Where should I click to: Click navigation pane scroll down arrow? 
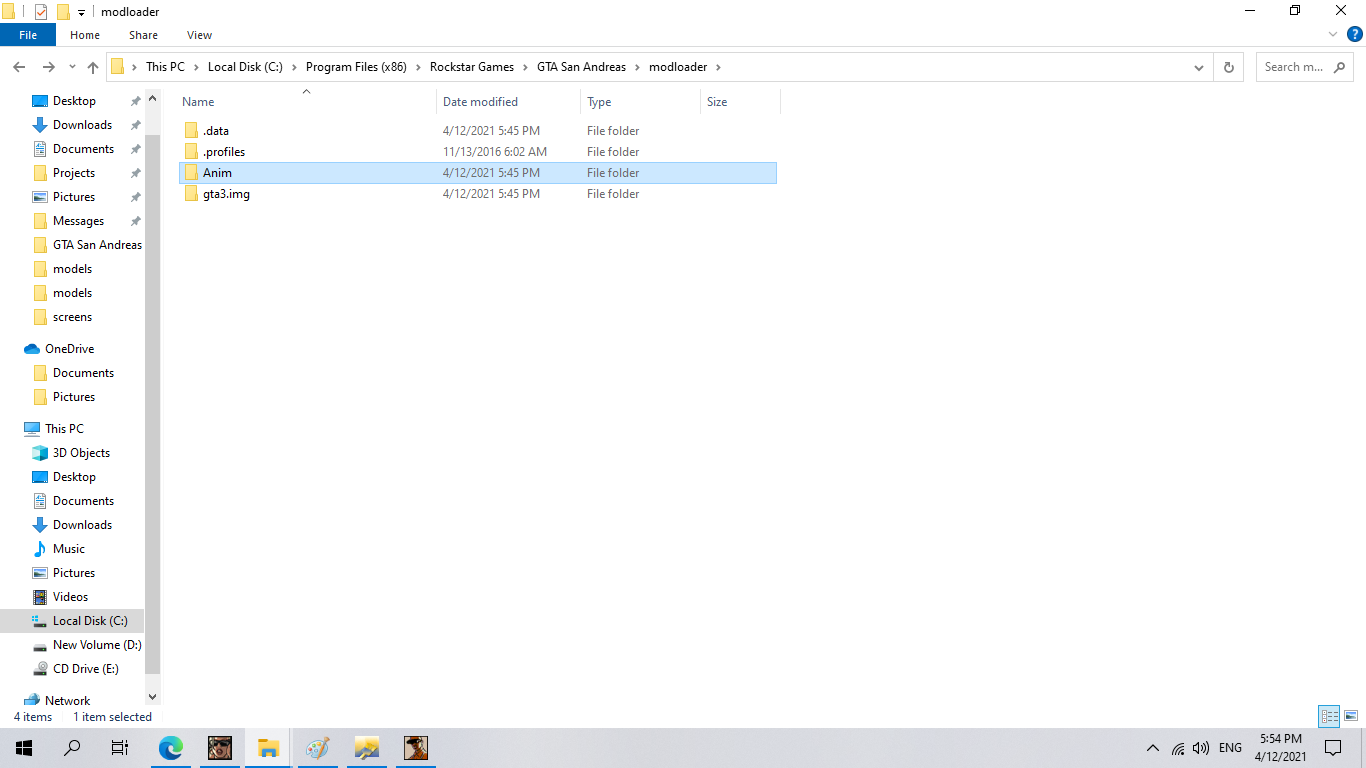153,696
